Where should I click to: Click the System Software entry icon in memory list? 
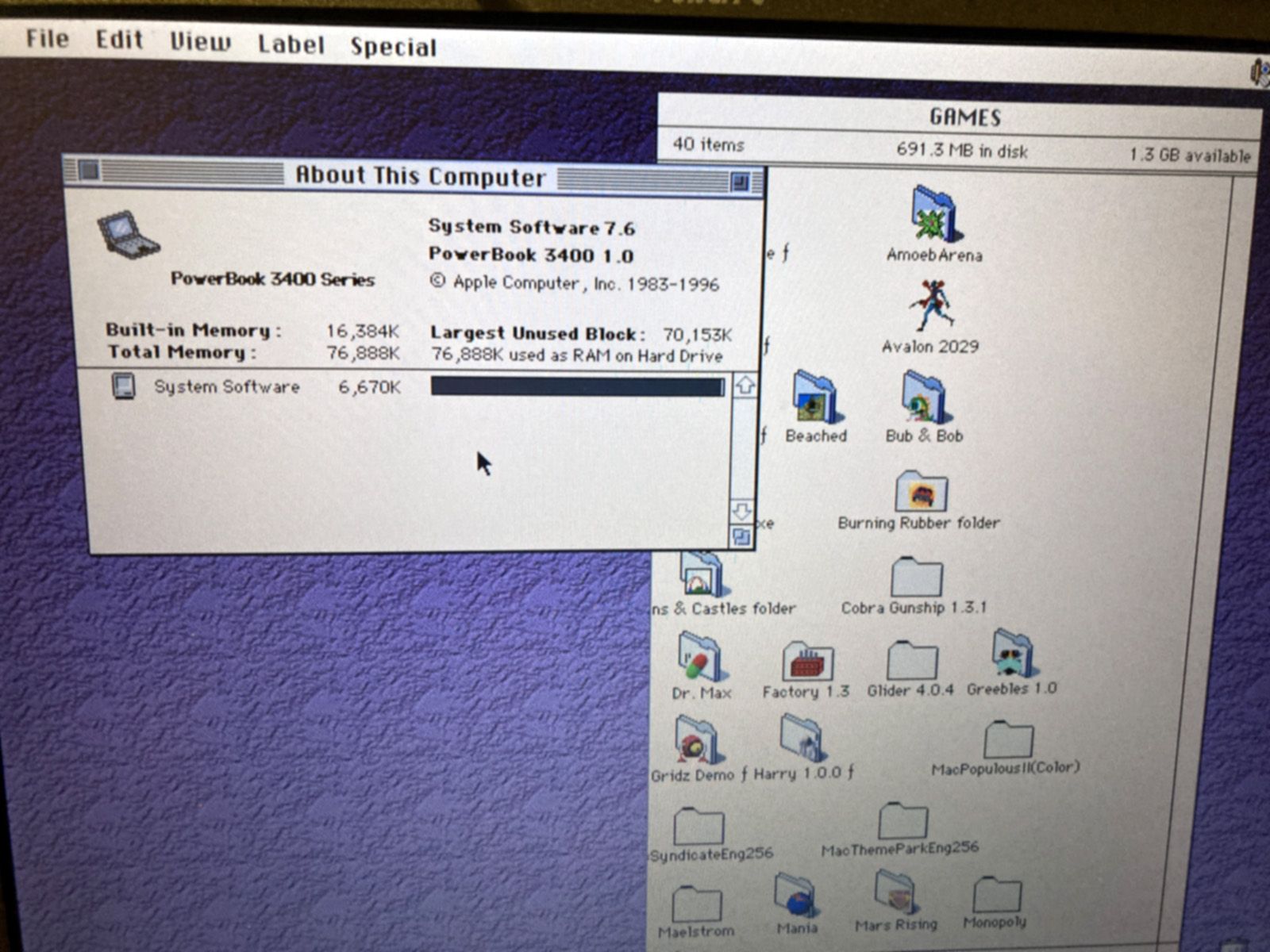pyautogui.click(x=123, y=386)
